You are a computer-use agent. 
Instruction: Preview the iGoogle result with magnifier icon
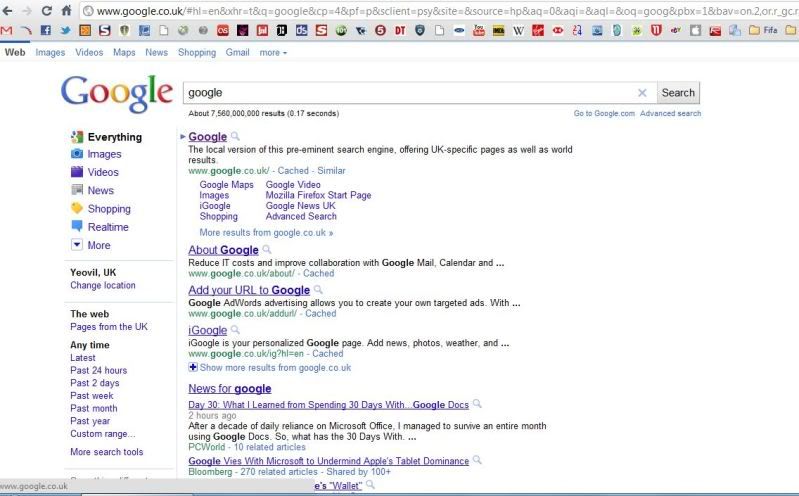click(x=235, y=329)
